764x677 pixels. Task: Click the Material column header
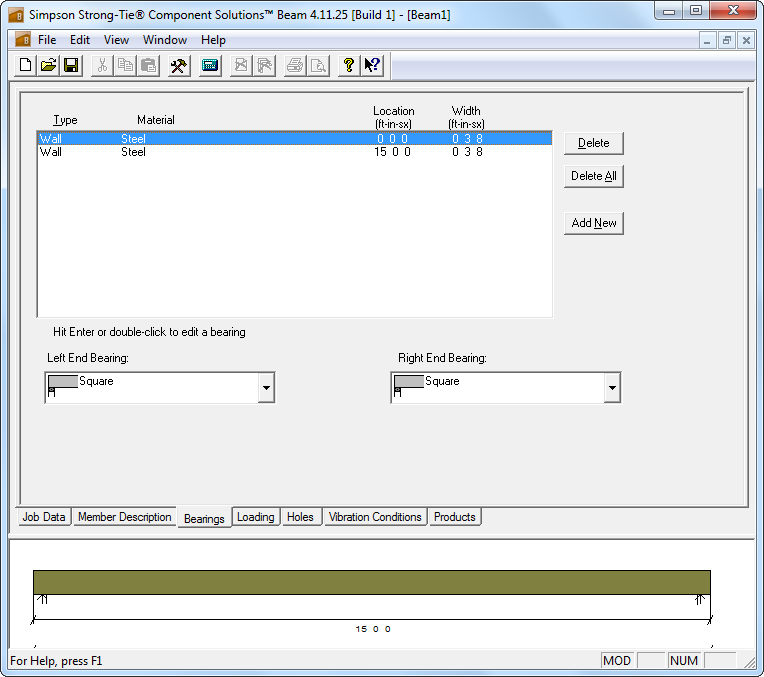click(x=155, y=120)
